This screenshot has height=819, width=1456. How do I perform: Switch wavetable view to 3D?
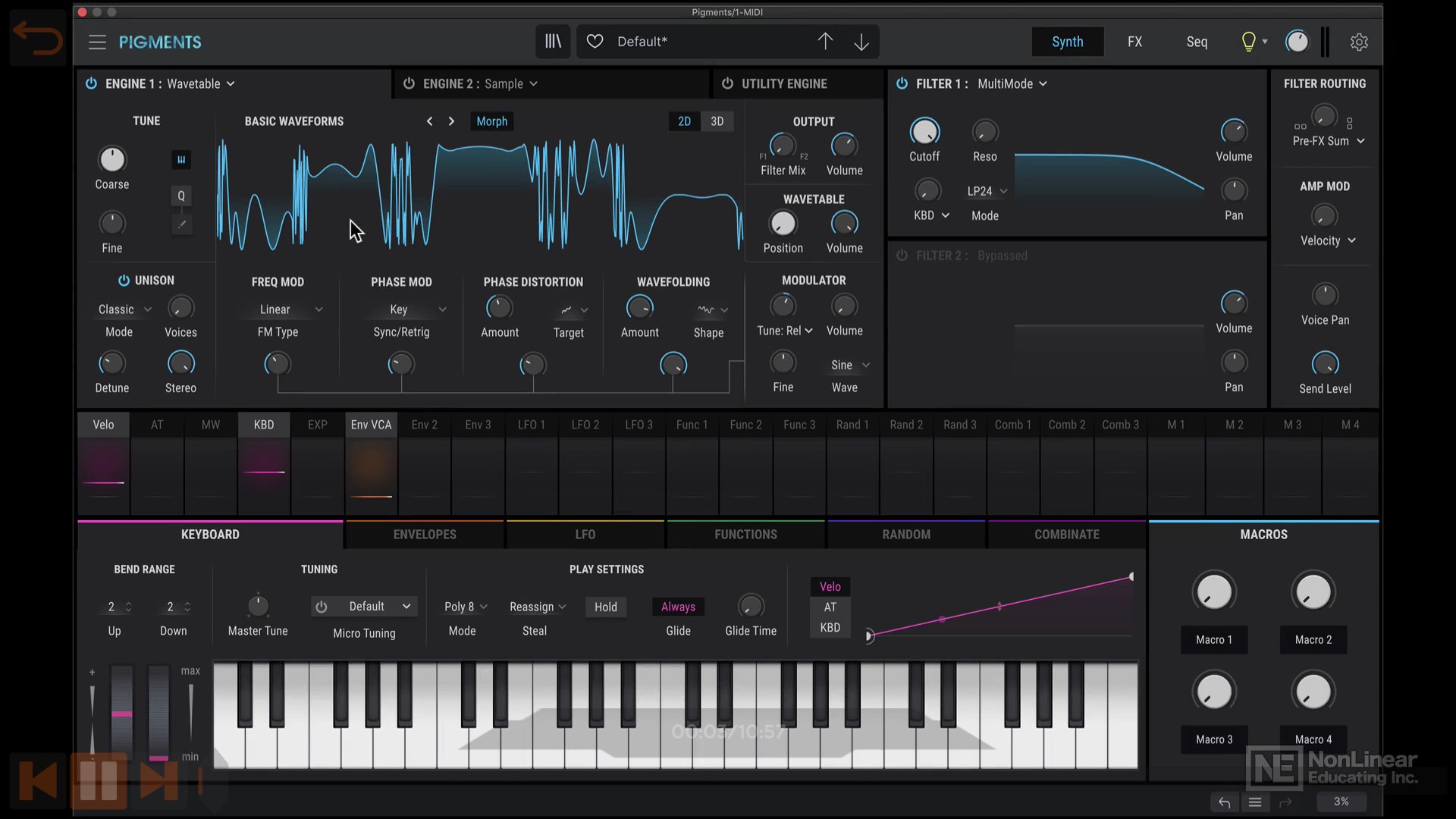click(x=717, y=121)
